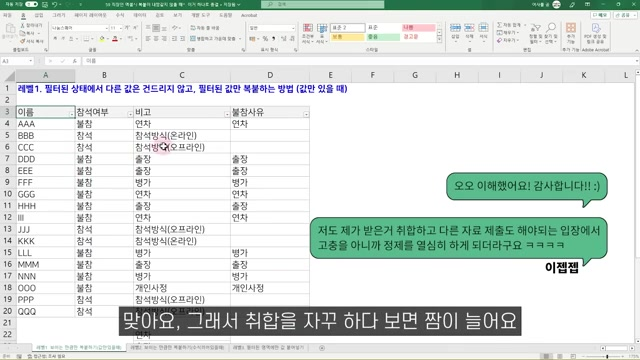Open the Formulas (수식) ribbon tab

[x=120, y=15]
